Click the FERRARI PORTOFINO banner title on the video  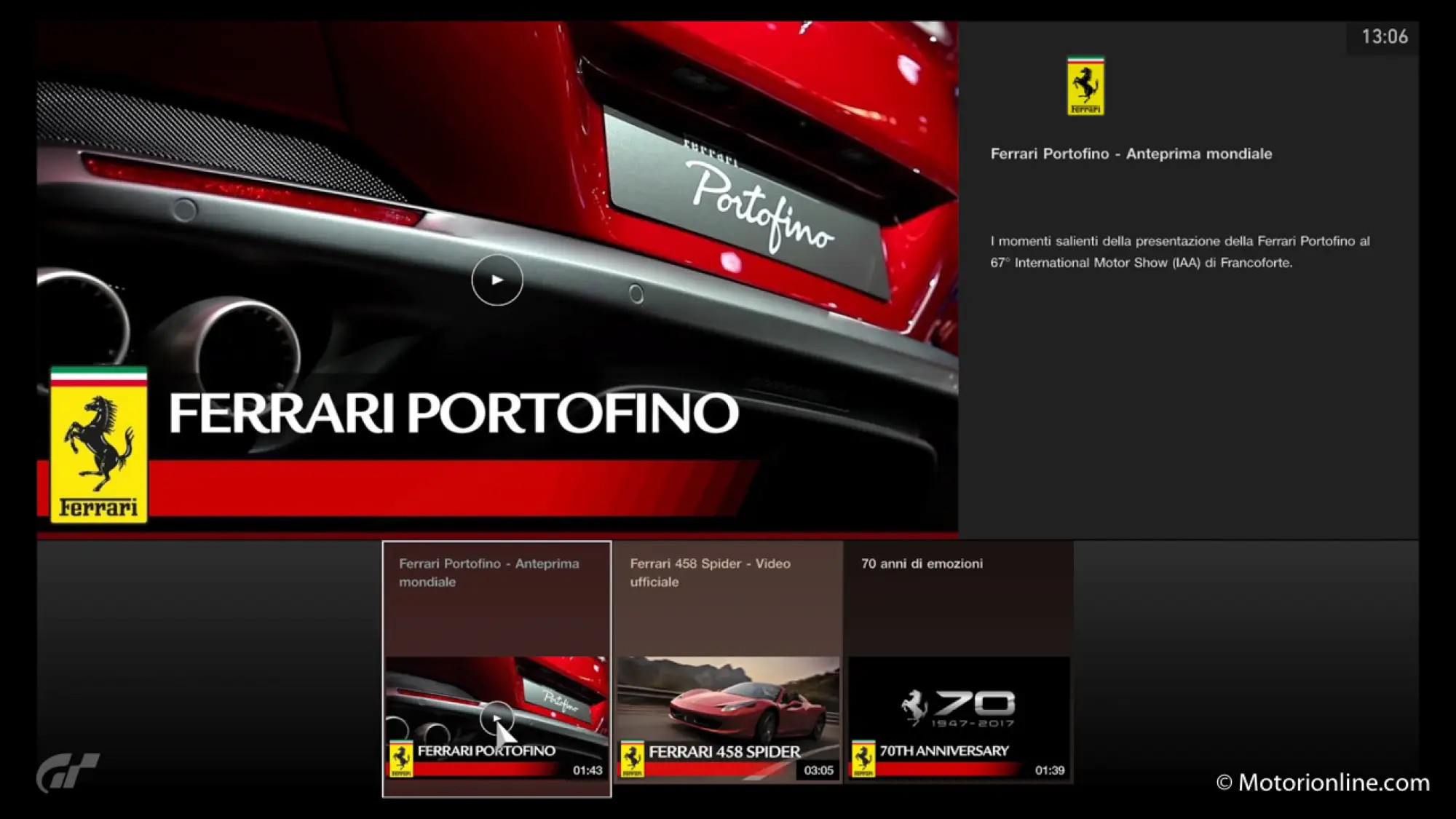(454, 412)
